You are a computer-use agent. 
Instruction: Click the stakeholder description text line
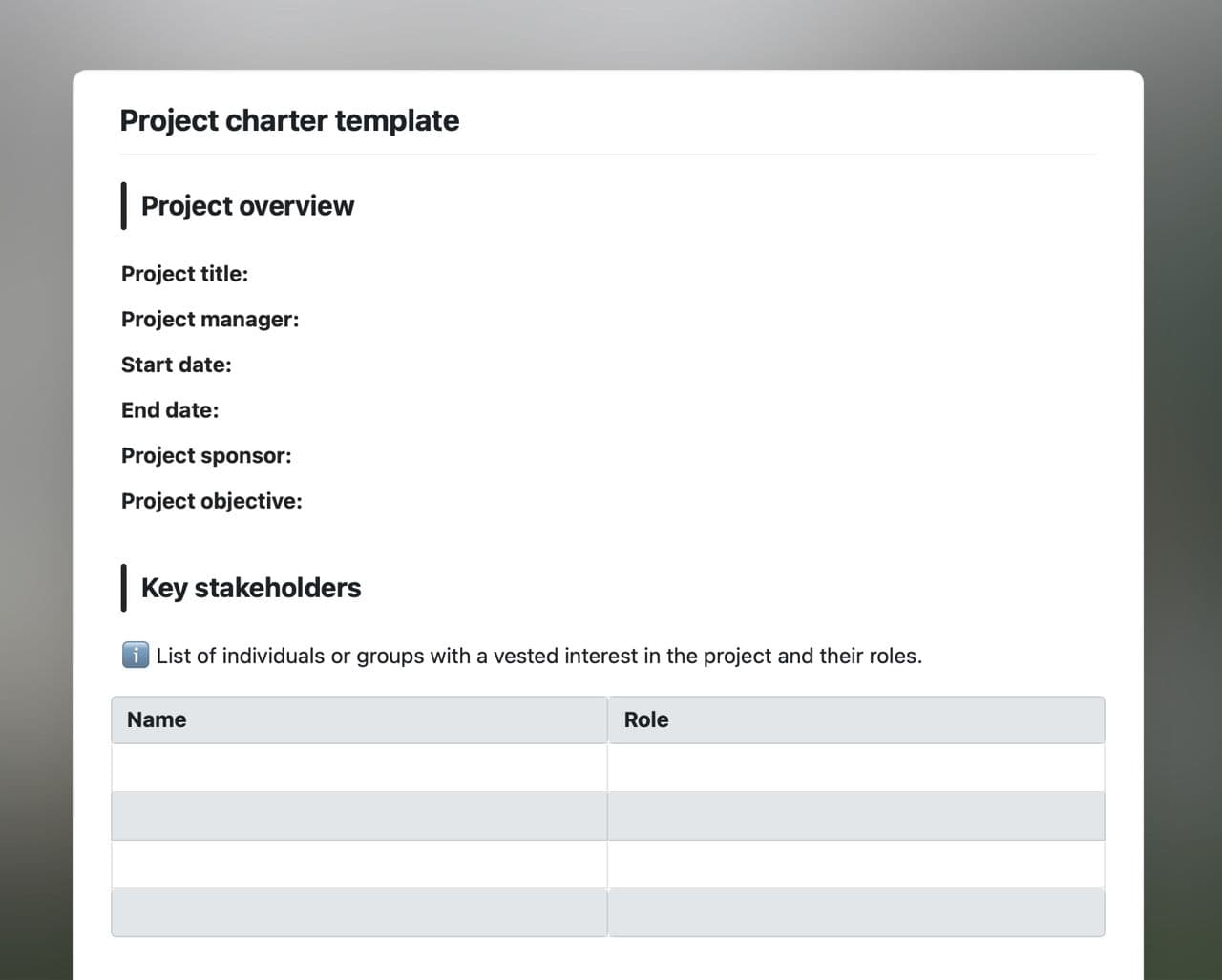pyautogui.click(x=538, y=657)
